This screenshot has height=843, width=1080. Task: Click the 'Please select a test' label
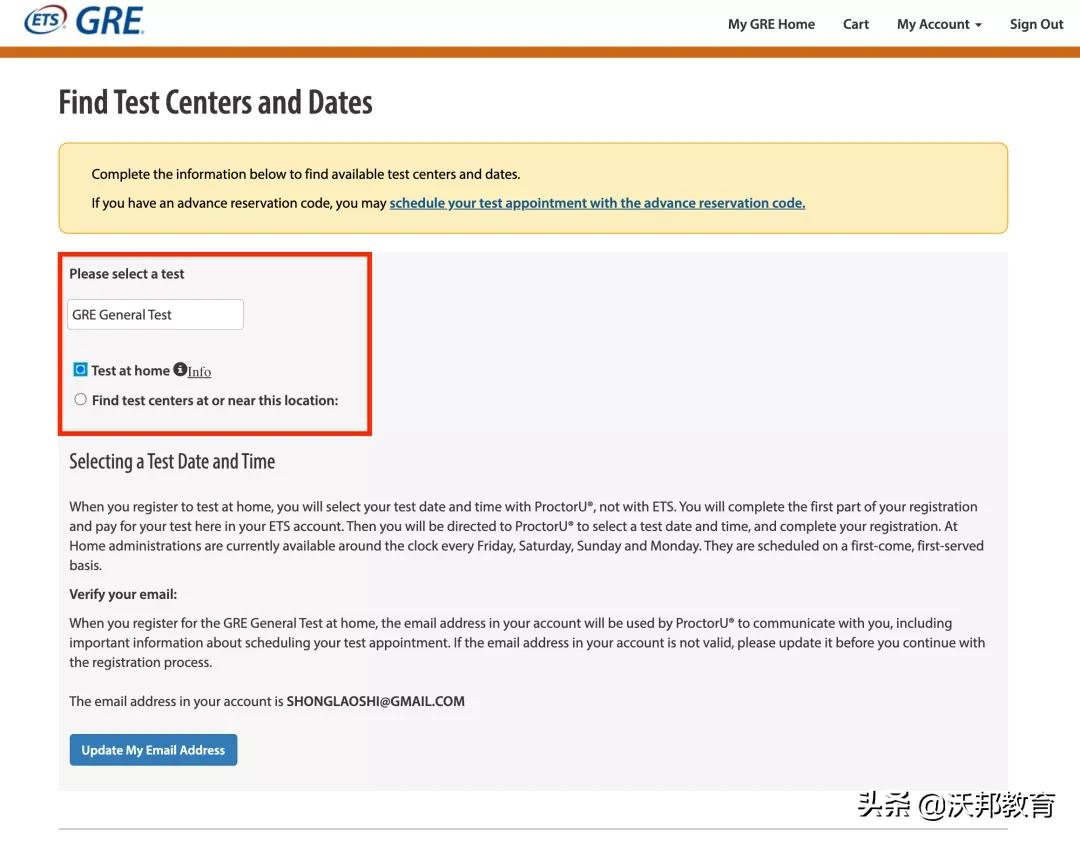pos(127,274)
